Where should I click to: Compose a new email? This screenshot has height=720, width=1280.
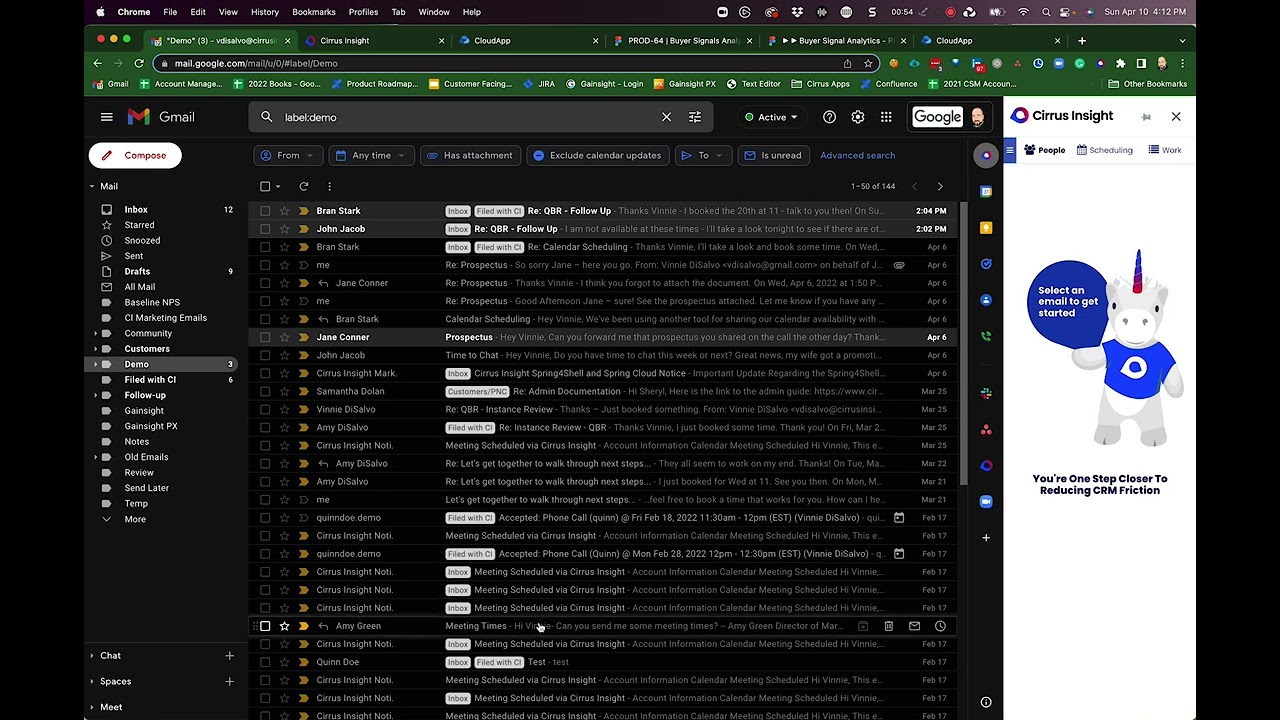(134, 155)
